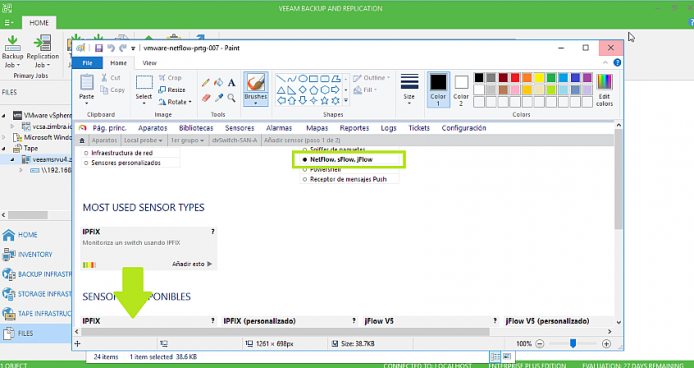The width and height of the screenshot is (694, 368).
Task: Choose the Fill with color bucket tool
Action: tap(219, 83)
